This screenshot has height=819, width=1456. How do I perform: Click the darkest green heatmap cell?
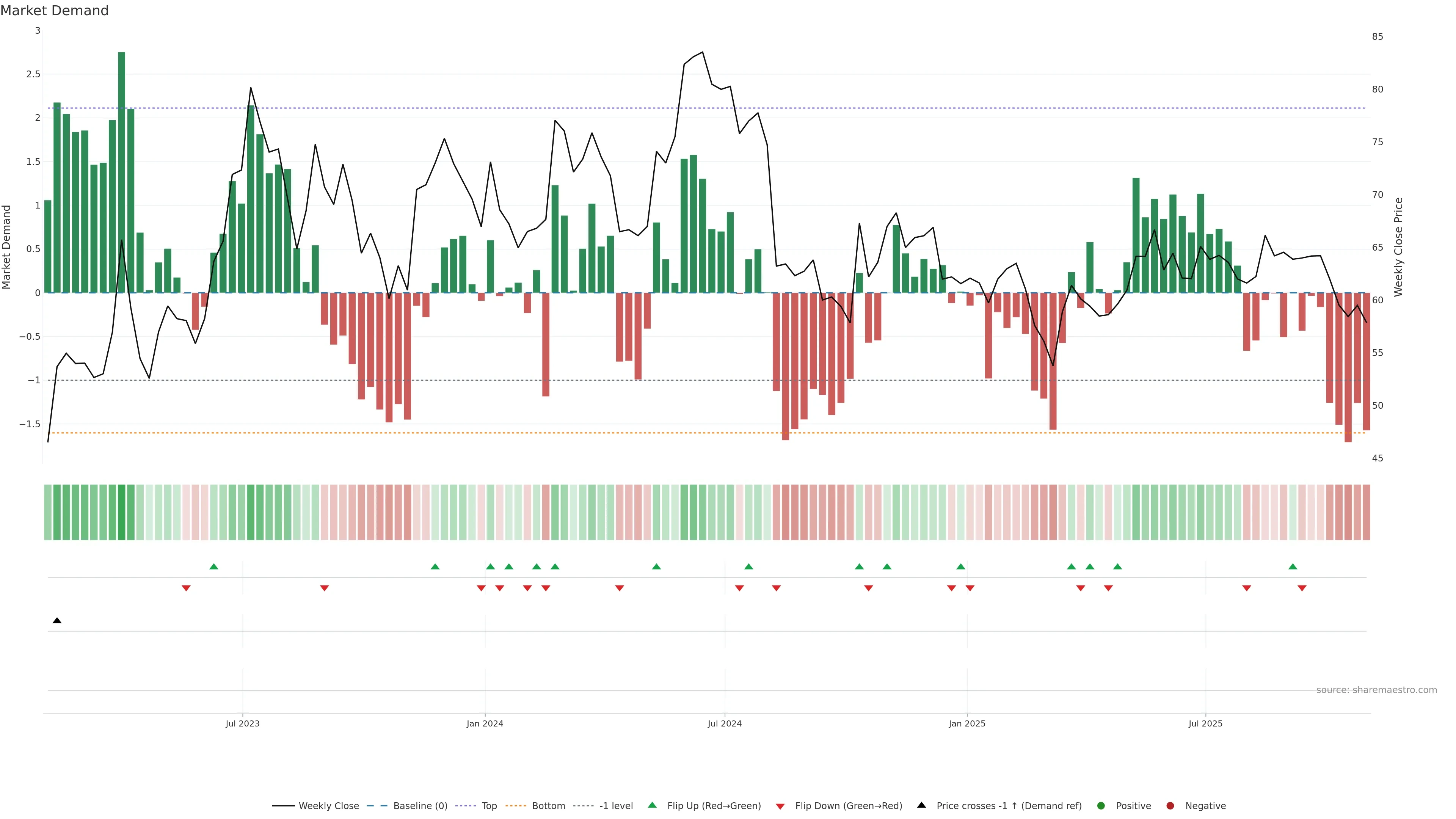click(x=121, y=512)
